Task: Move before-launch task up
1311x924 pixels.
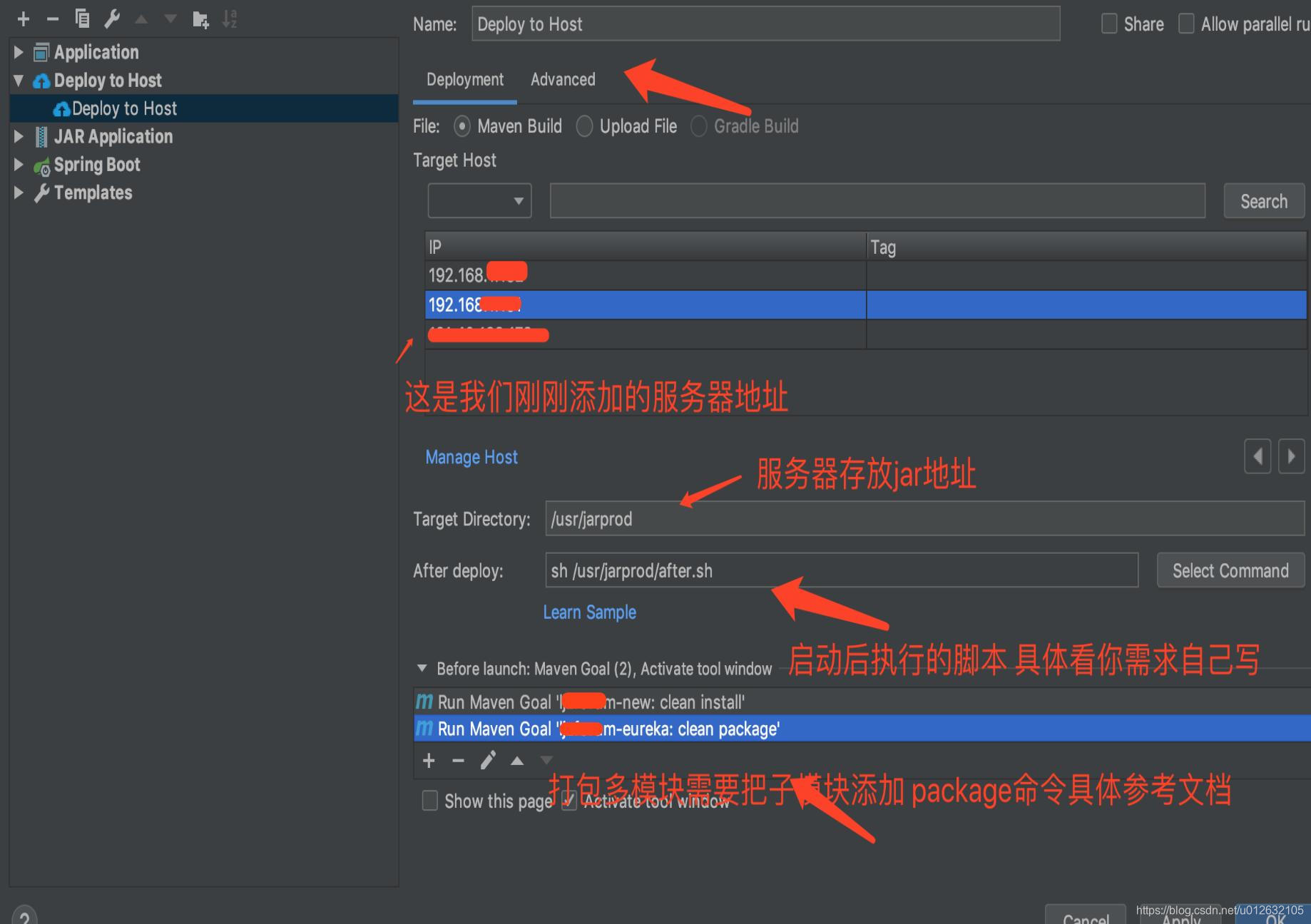Action: click(x=517, y=761)
